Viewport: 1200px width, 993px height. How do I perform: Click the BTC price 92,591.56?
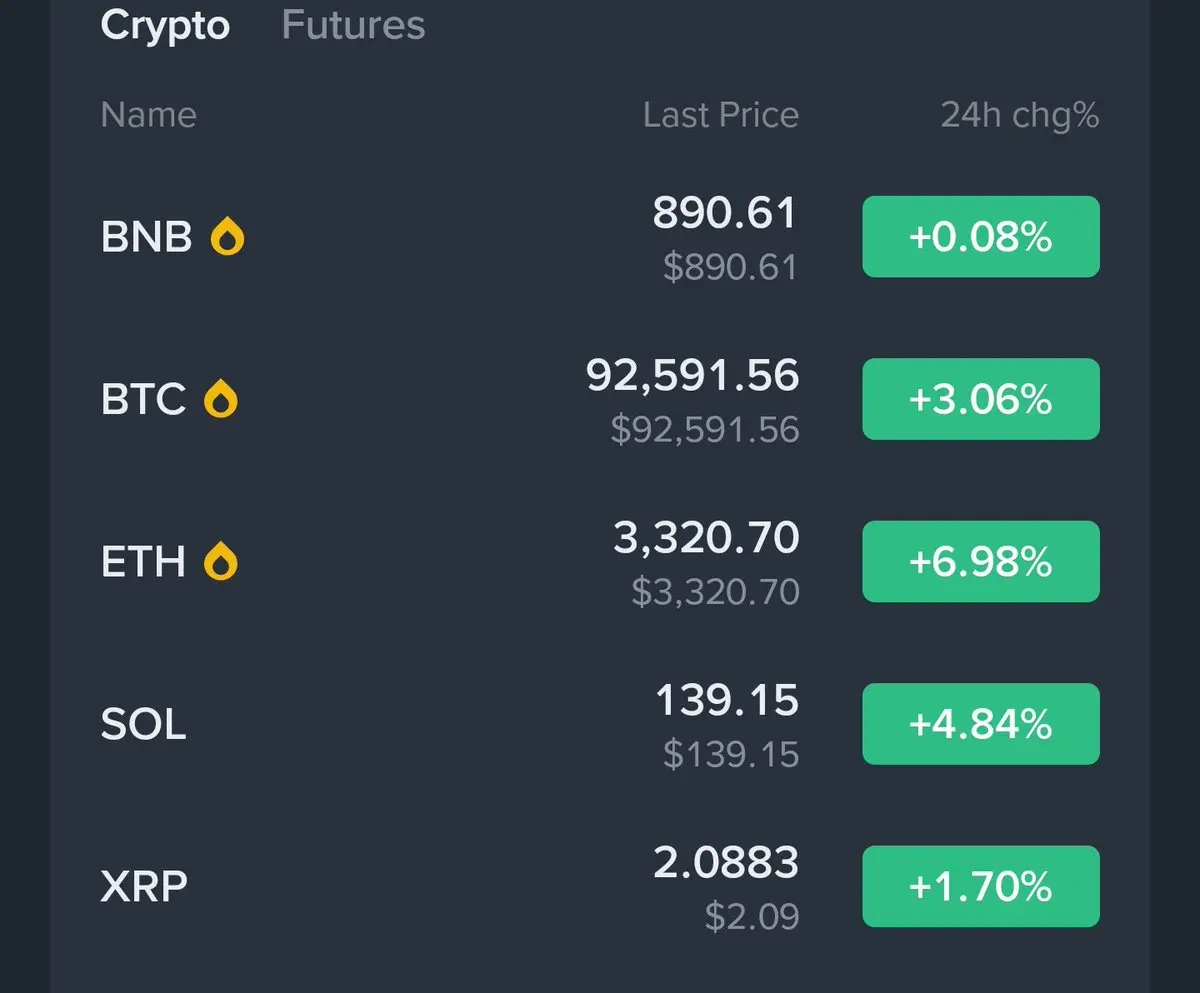(x=692, y=376)
